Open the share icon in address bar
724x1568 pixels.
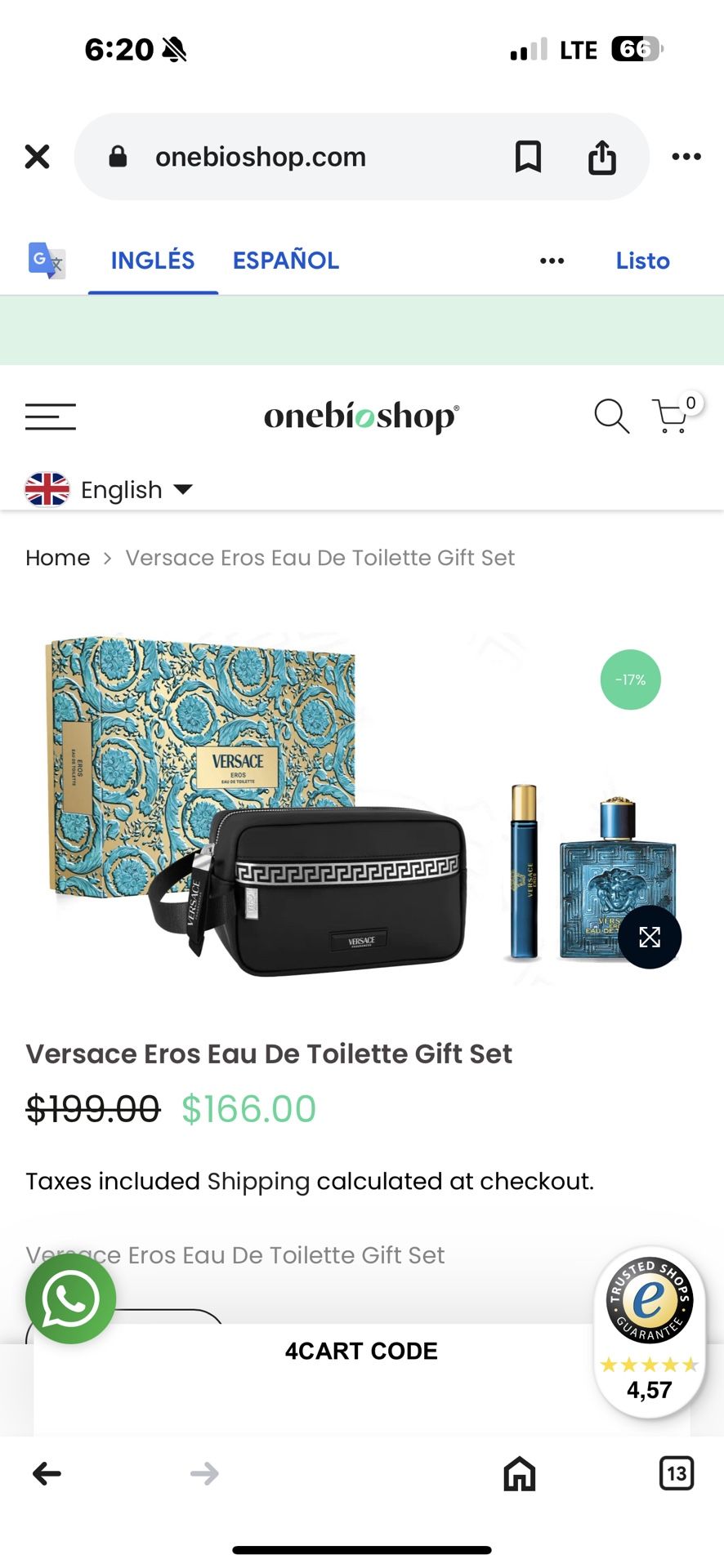click(x=602, y=157)
